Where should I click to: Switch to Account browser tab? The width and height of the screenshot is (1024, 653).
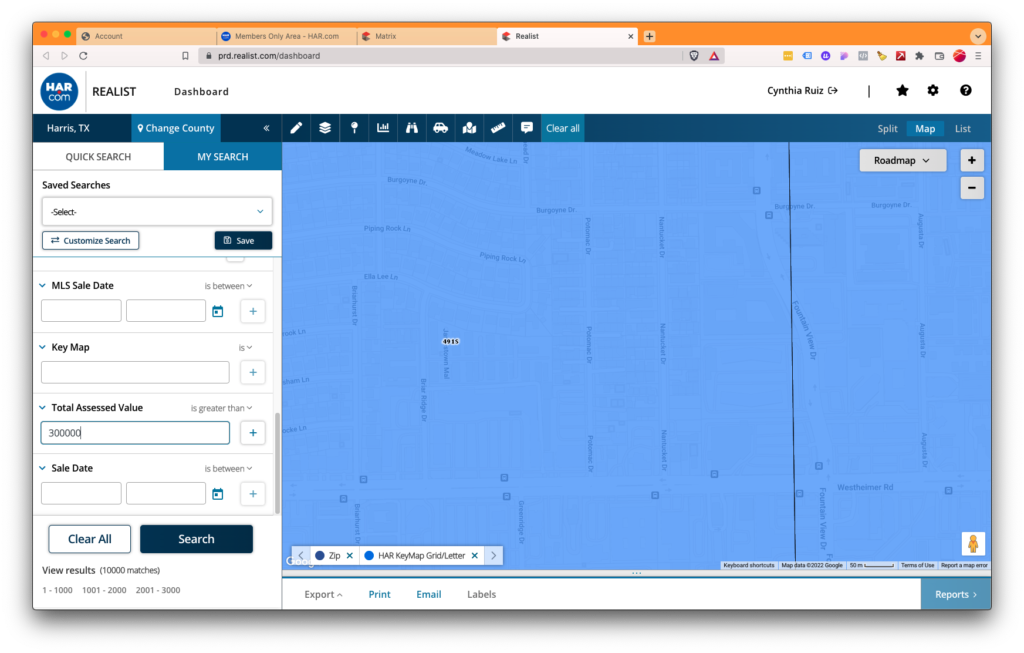(146, 37)
